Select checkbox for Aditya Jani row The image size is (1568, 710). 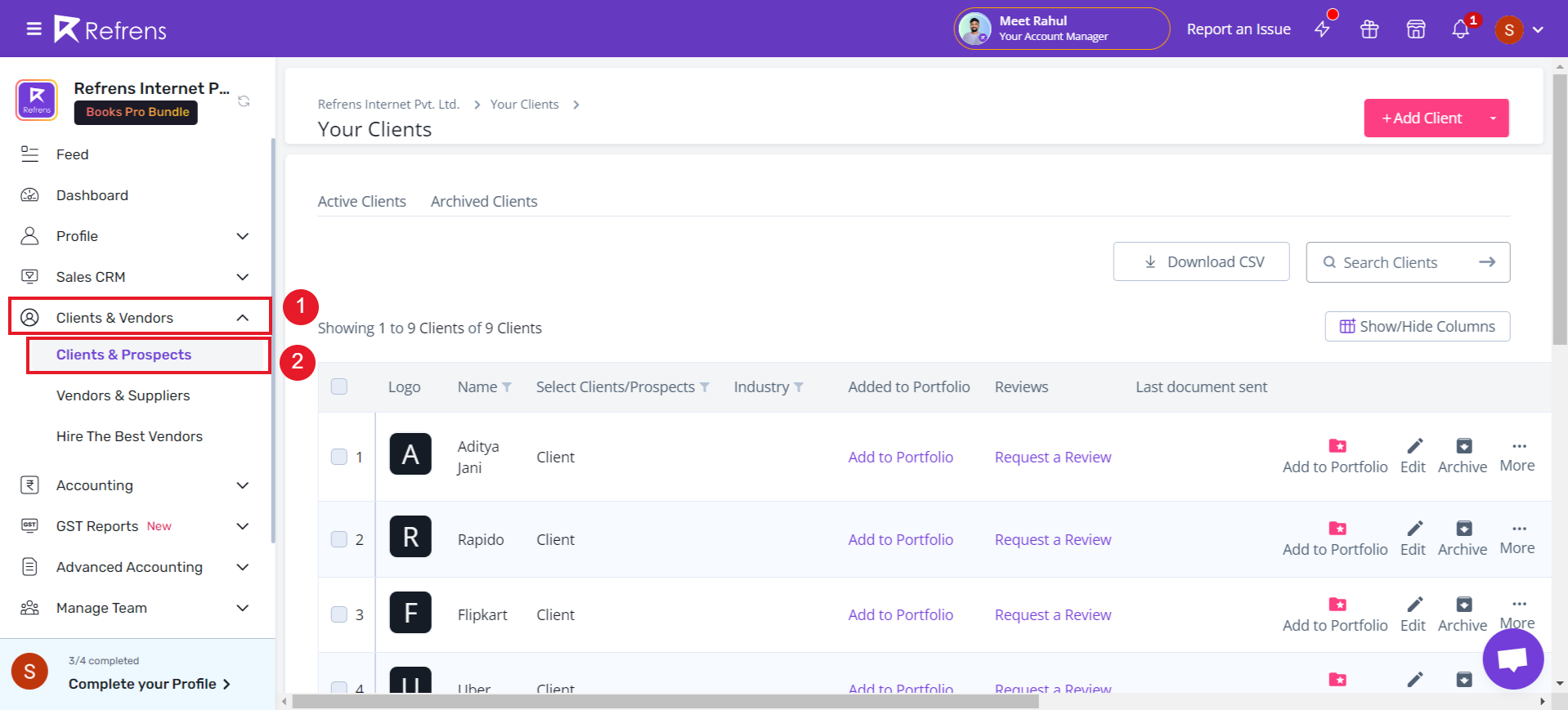(339, 457)
